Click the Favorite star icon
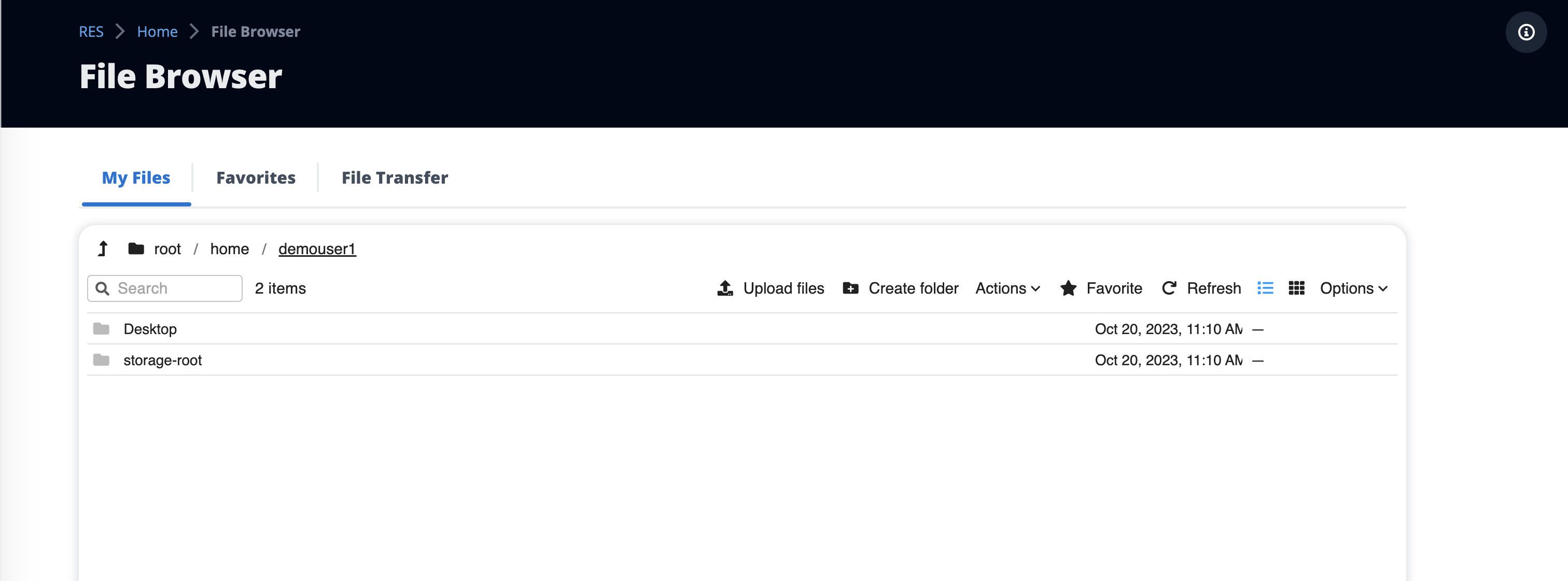Viewport: 1568px width, 581px height. [x=1068, y=288]
